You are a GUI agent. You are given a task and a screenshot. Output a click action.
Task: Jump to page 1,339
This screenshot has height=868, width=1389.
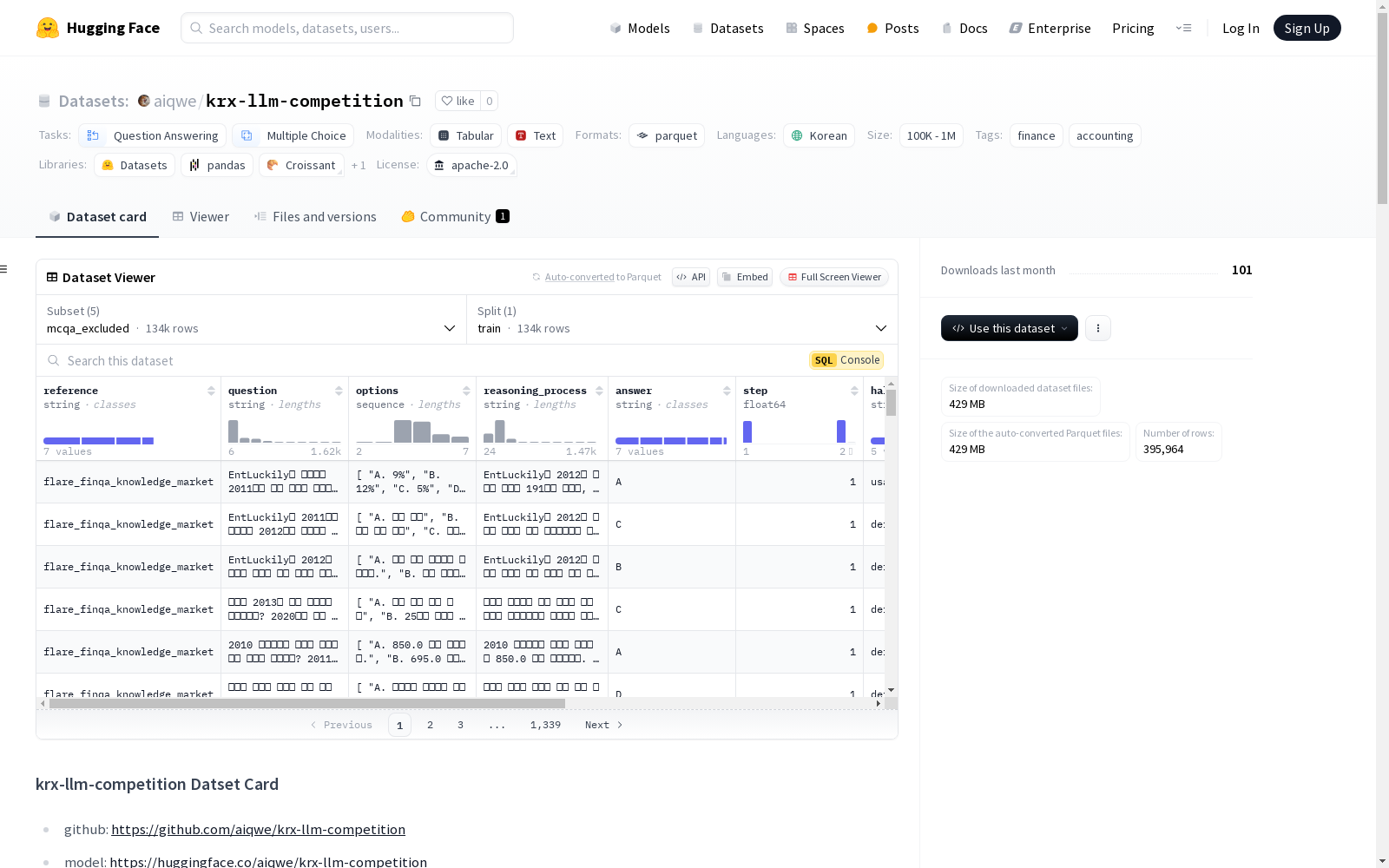545,725
